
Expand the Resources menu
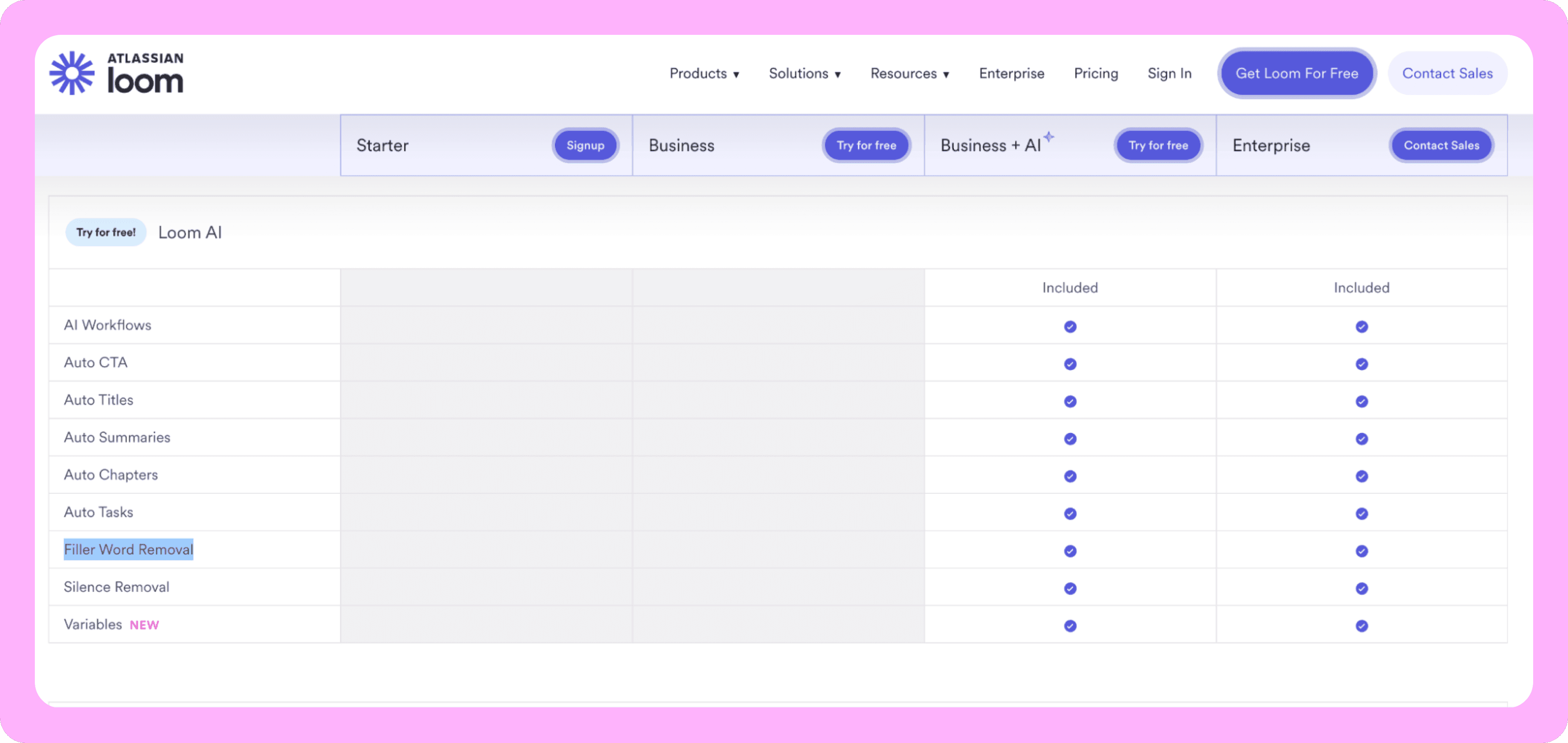tap(909, 74)
